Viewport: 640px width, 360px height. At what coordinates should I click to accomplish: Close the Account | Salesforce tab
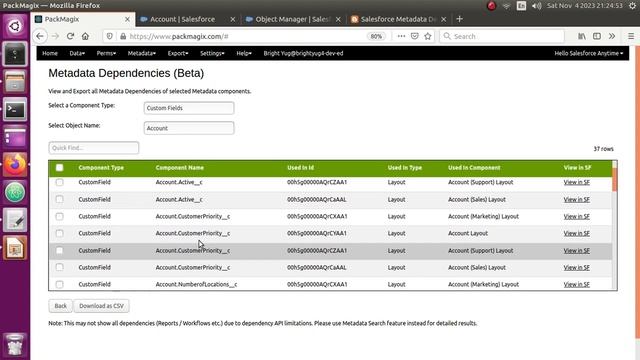click(233, 19)
